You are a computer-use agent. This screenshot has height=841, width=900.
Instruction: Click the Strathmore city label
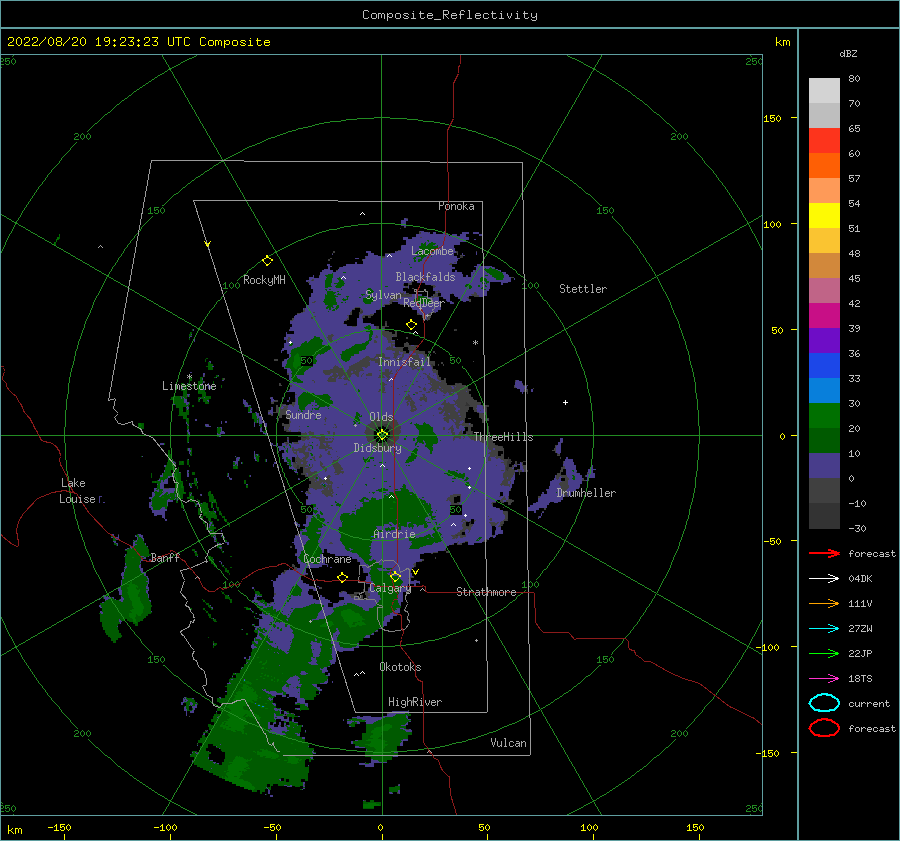point(486,592)
